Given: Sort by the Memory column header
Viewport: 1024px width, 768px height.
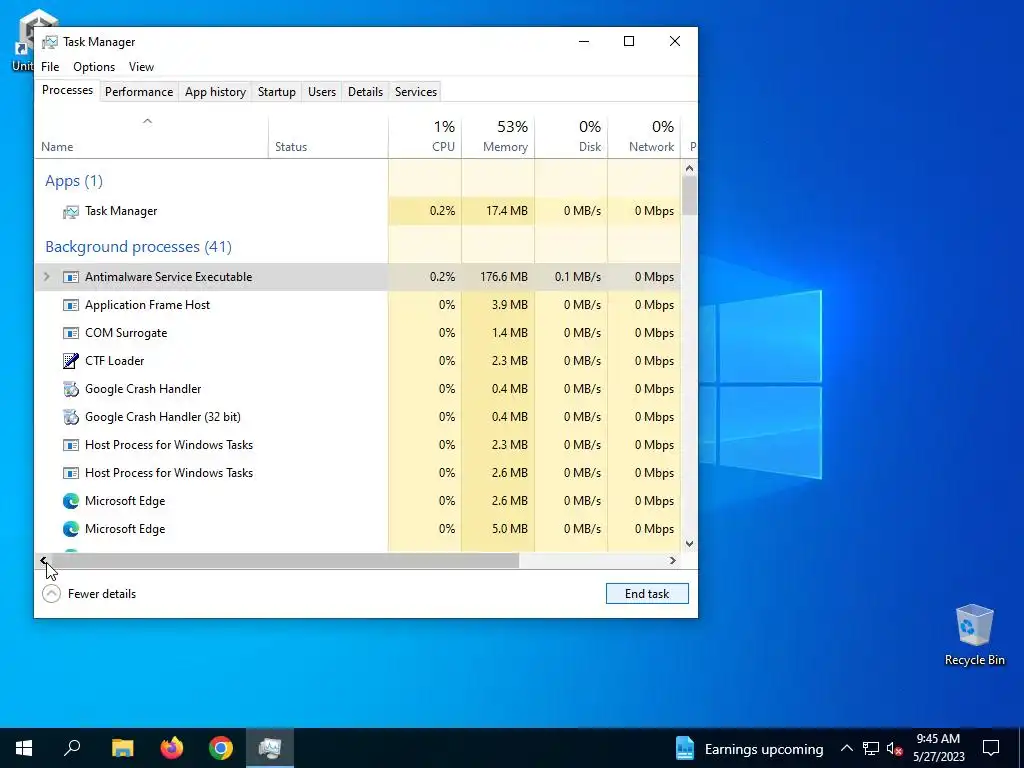Looking at the screenshot, I should tap(498, 136).
